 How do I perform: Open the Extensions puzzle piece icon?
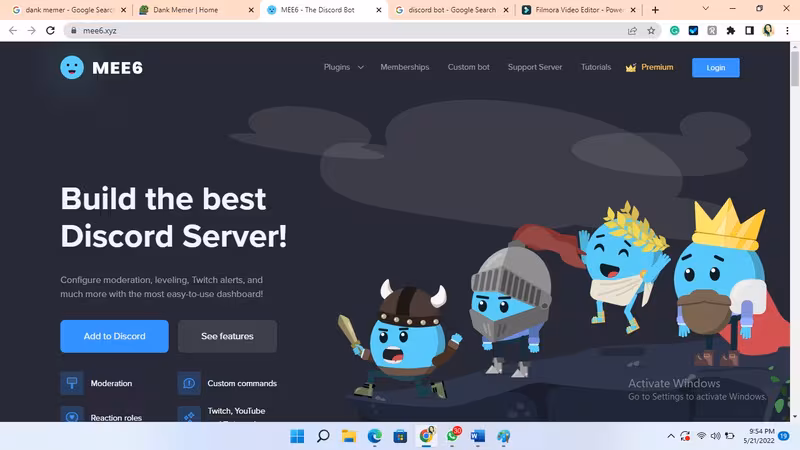tap(731, 31)
